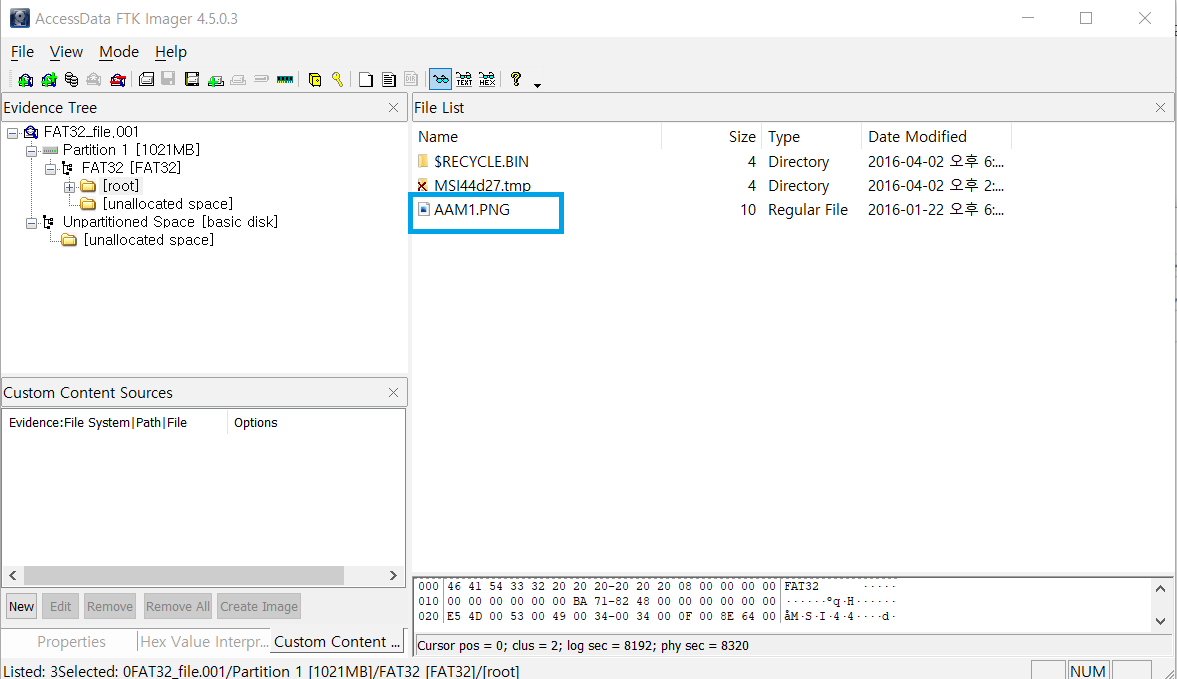Click the New button
Screen dimensions: 1177x679
pos(21,606)
